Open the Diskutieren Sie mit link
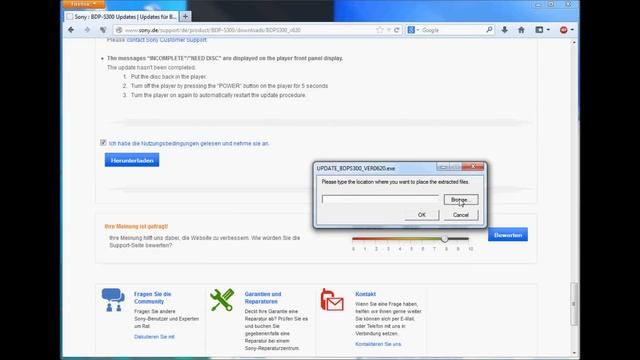Viewport: 640px width, 360px height. click(x=154, y=337)
